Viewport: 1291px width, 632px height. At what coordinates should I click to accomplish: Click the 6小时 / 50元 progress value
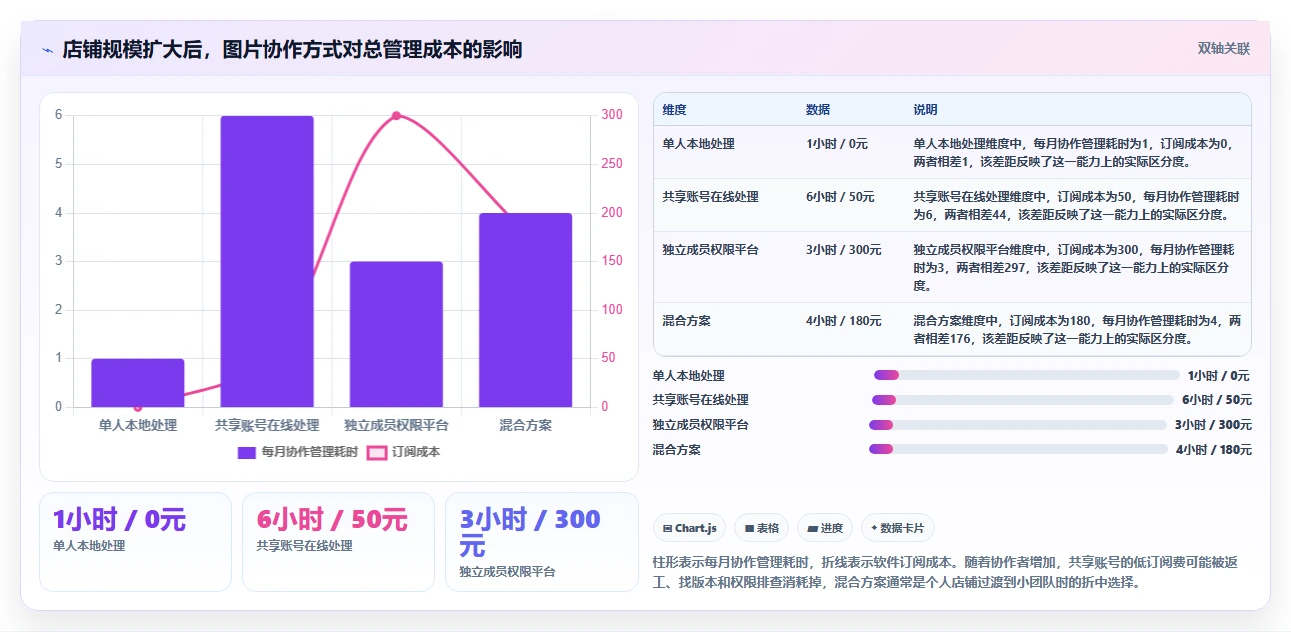pyautogui.click(x=1217, y=400)
